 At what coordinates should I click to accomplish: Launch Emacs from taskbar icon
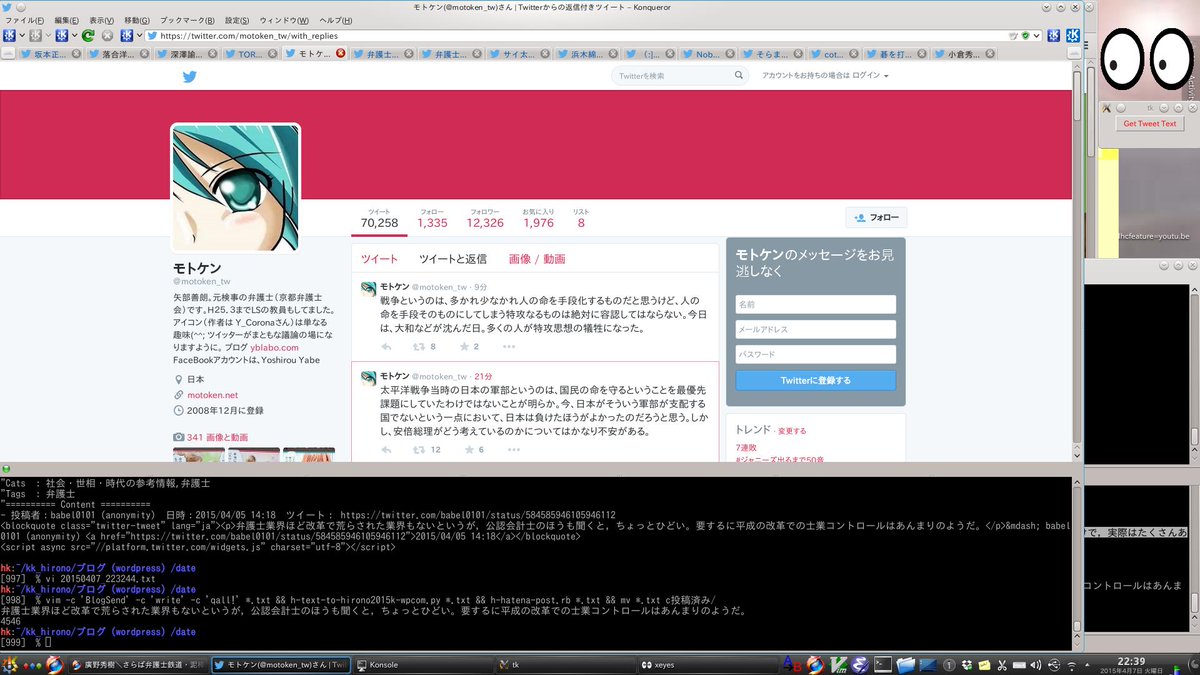[862, 664]
